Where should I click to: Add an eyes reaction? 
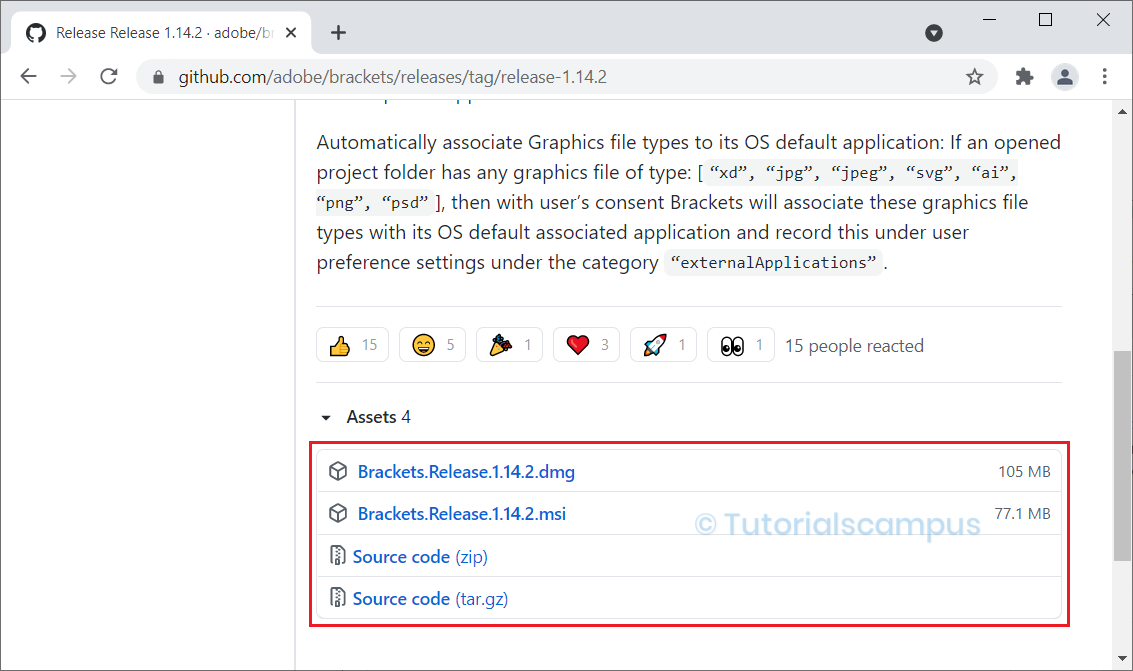point(741,345)
